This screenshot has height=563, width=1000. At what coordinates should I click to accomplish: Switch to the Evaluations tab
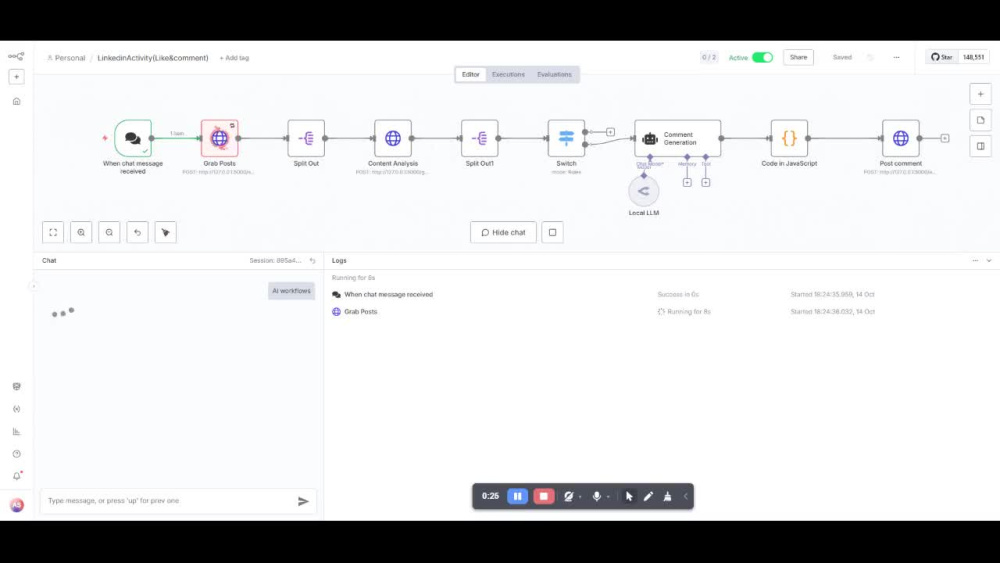click(554, 75)
